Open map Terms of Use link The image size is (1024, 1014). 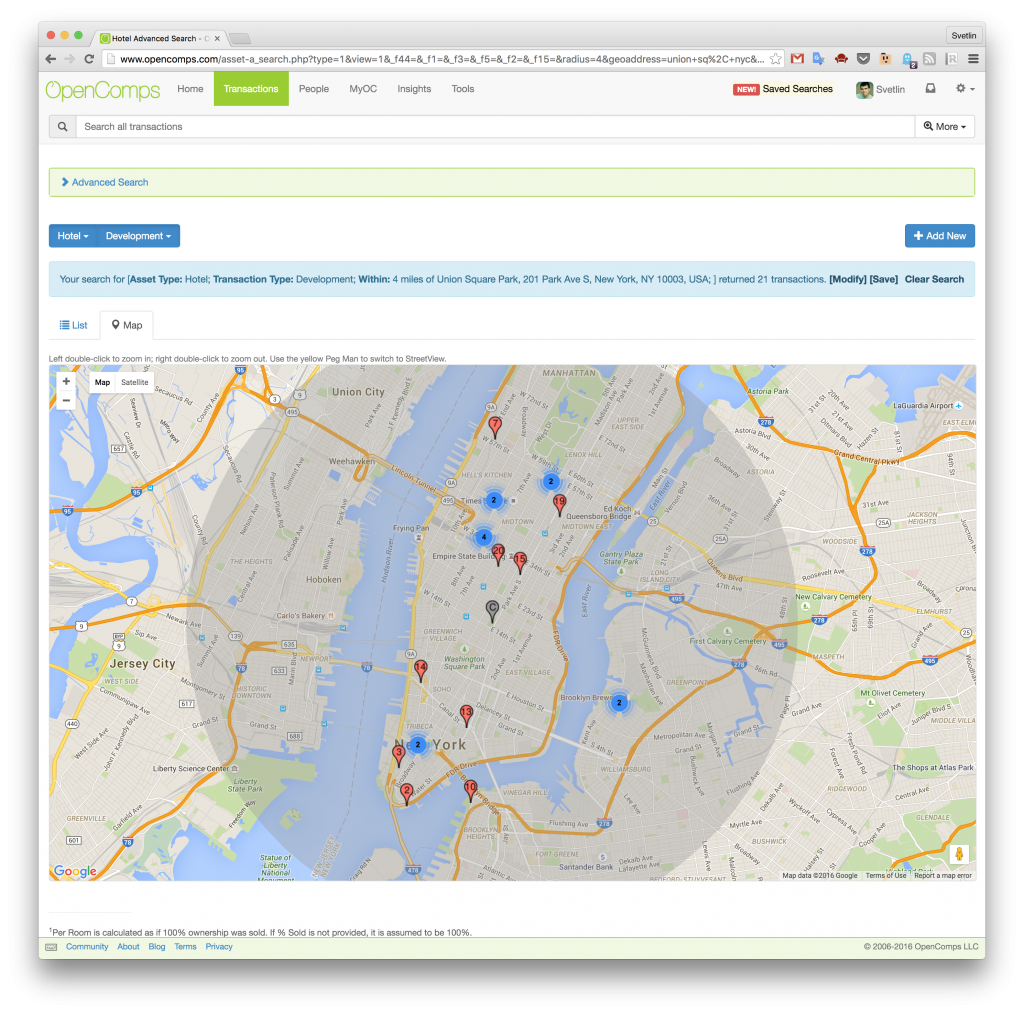point(886,876)
